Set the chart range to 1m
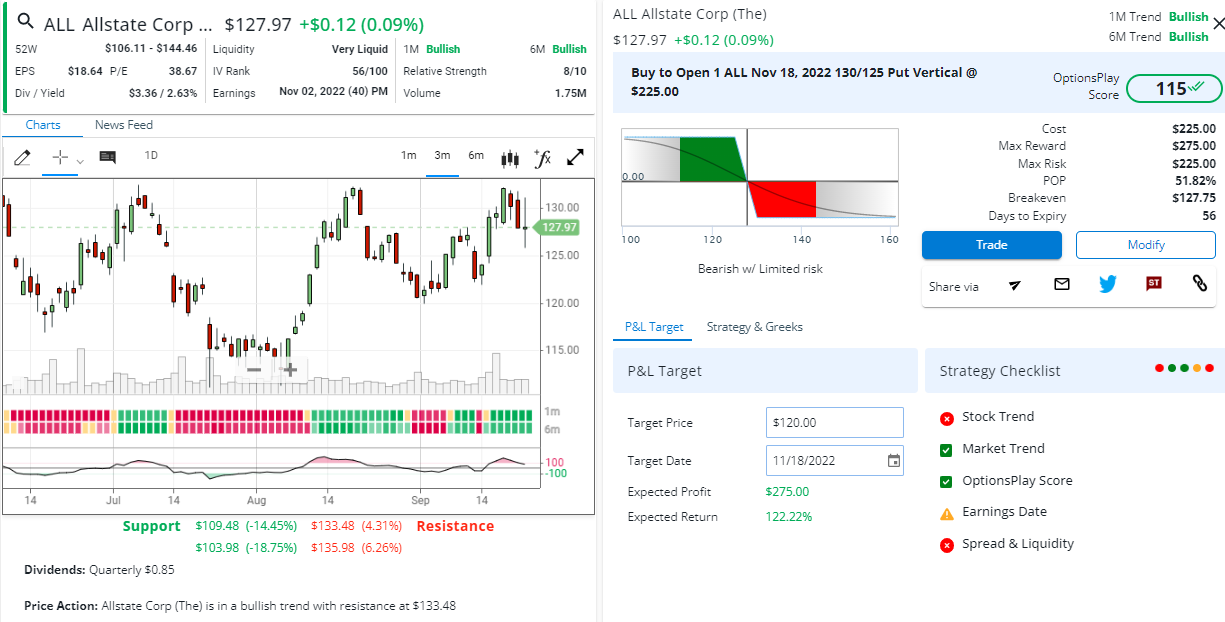The height and width of the screenshot is (622, 1225). [409, 155]
